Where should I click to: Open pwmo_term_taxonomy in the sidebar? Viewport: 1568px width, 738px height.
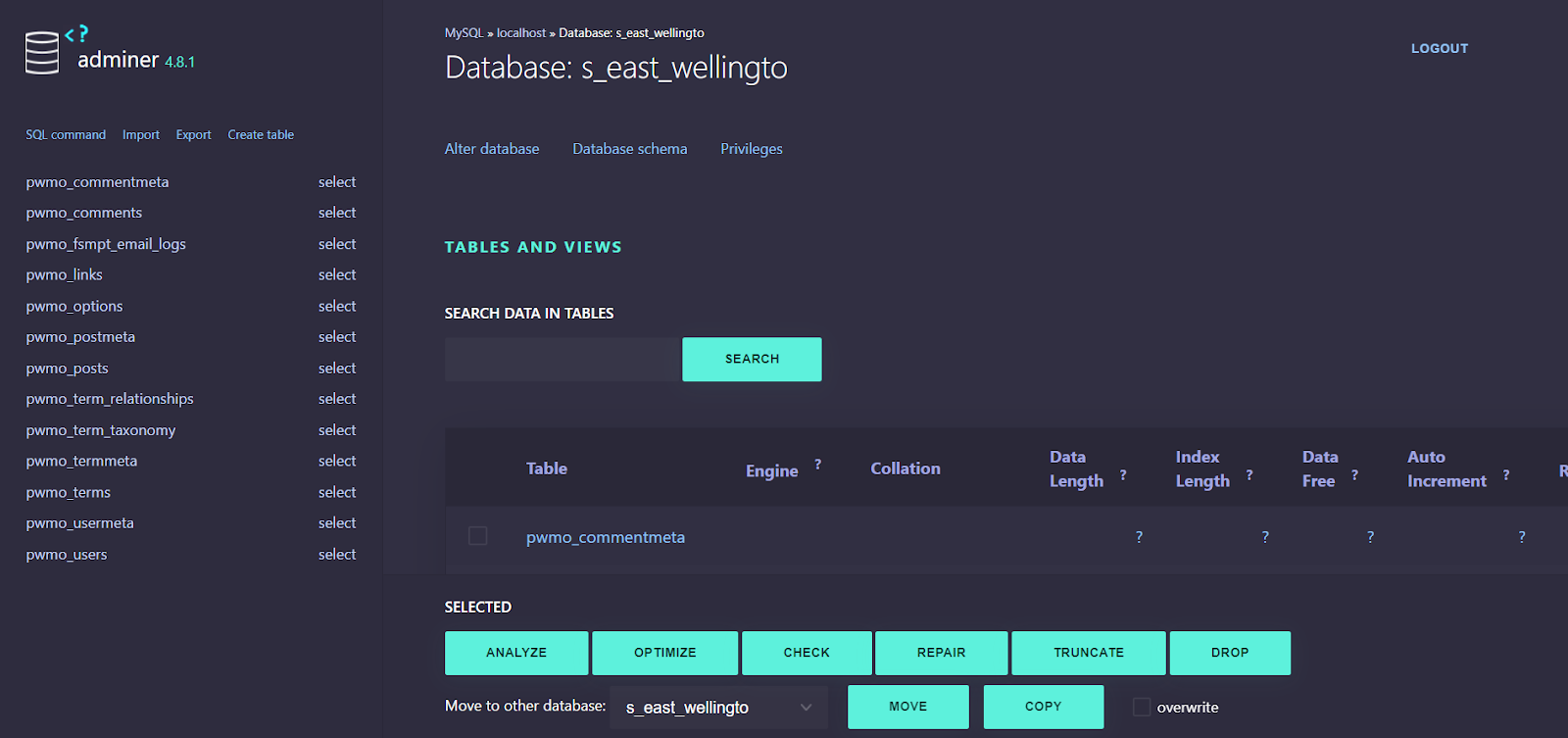[x=101, y=430]
